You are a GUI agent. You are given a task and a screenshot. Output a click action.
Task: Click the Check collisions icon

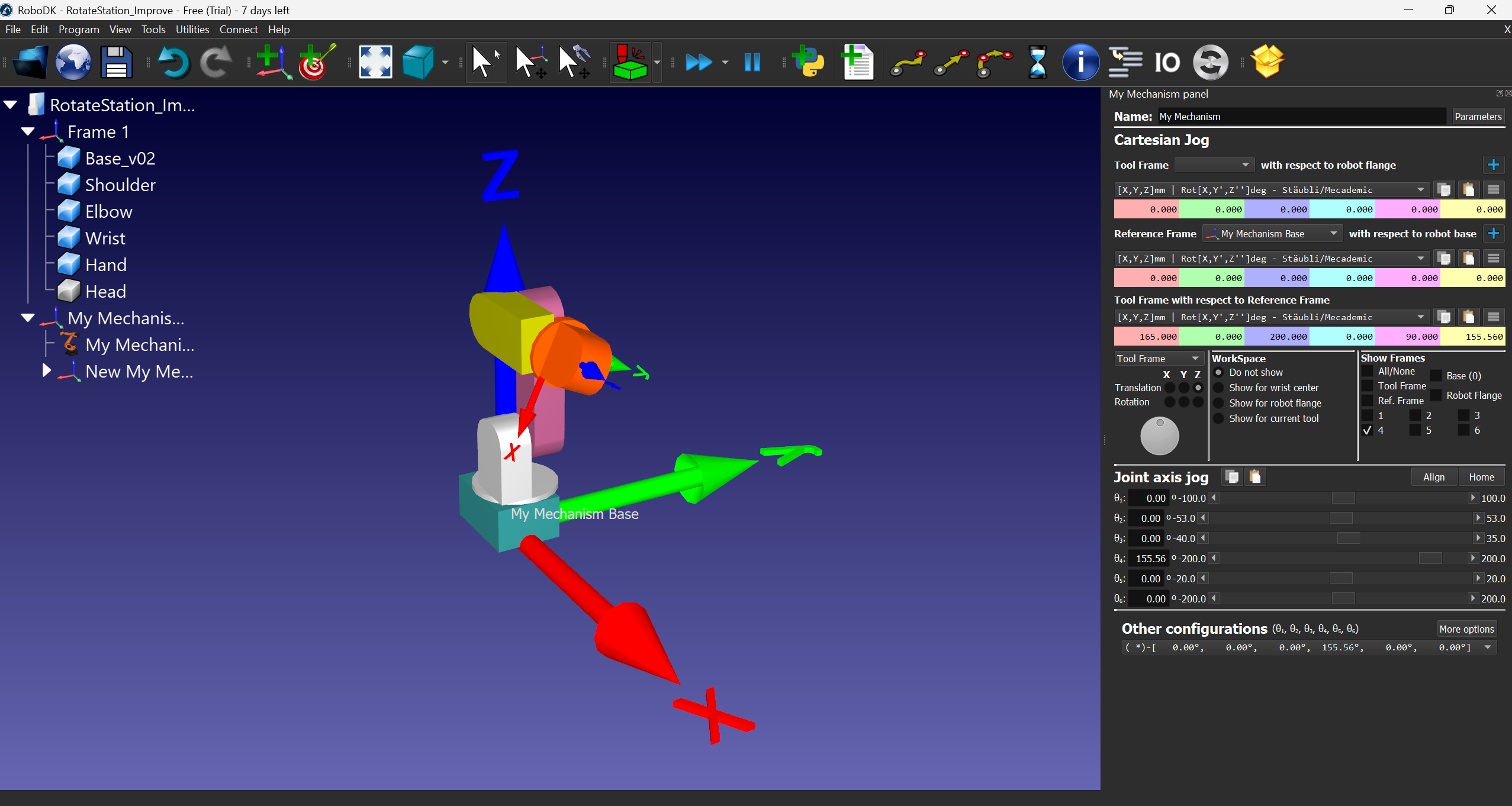point(629,62)
